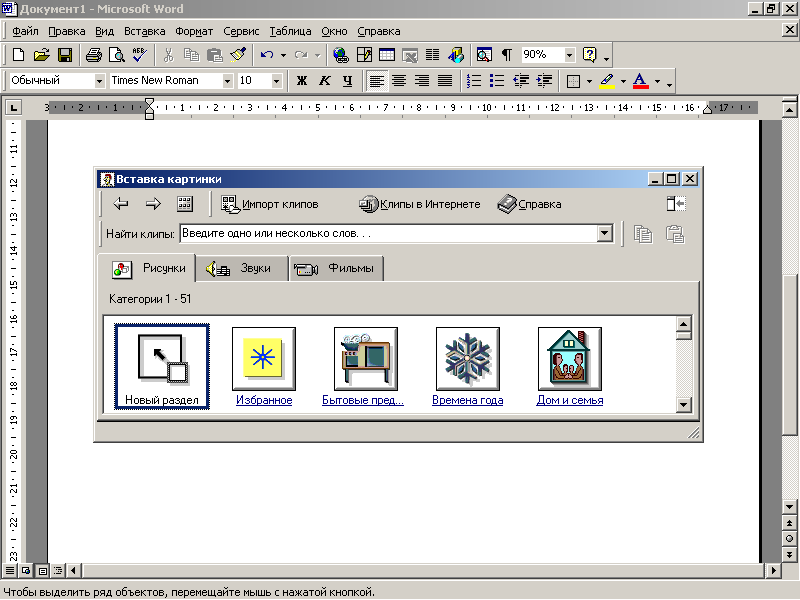The width and height of the screenshot is (800, 600).
Task: Open the Вставка menu
Action: [144, 31]
